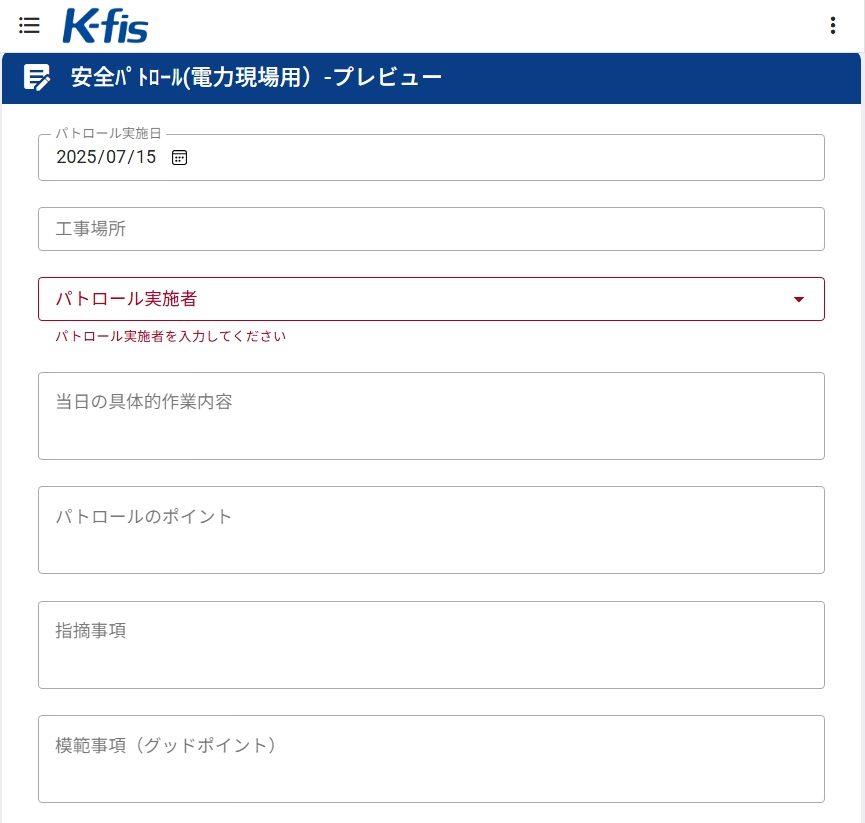Click inside the 指摘事項 text area
The image size is (865, 823).
[431, 645]
